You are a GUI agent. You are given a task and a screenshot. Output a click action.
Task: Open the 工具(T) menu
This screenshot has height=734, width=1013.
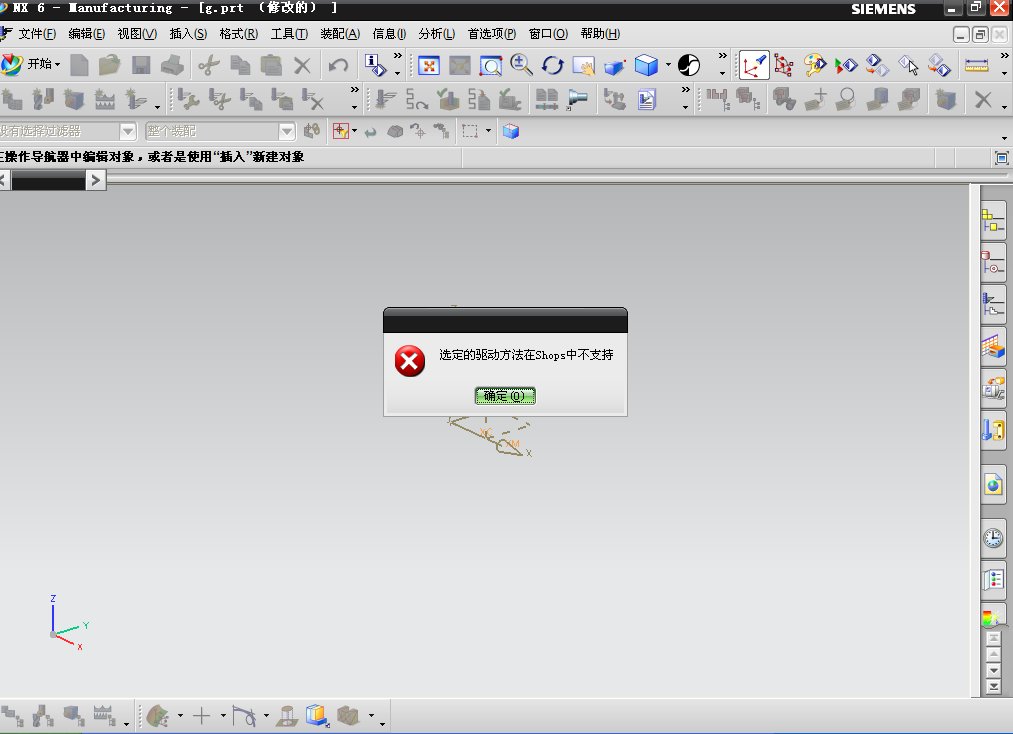[289, 34]
